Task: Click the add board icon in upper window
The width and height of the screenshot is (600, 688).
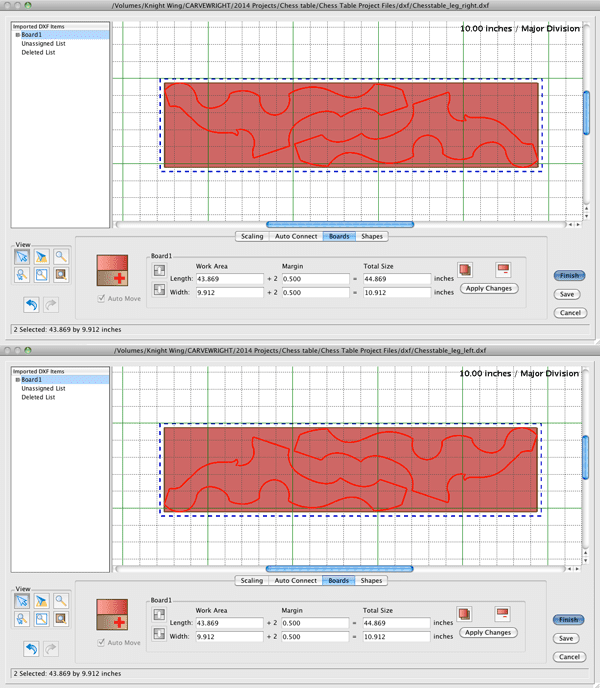Action: (111, 271)
